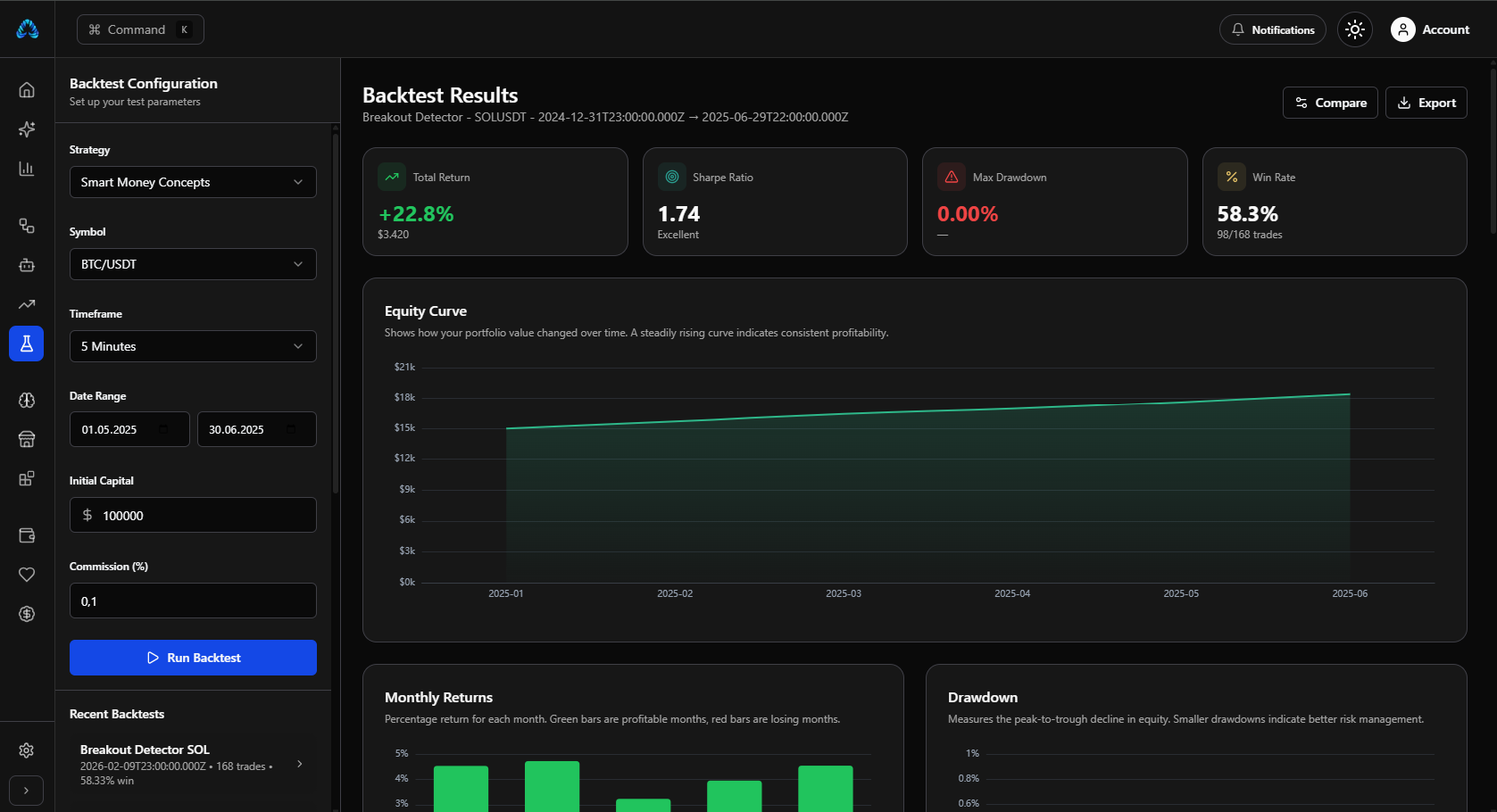Open the robot bots sidebar icon

27,265
